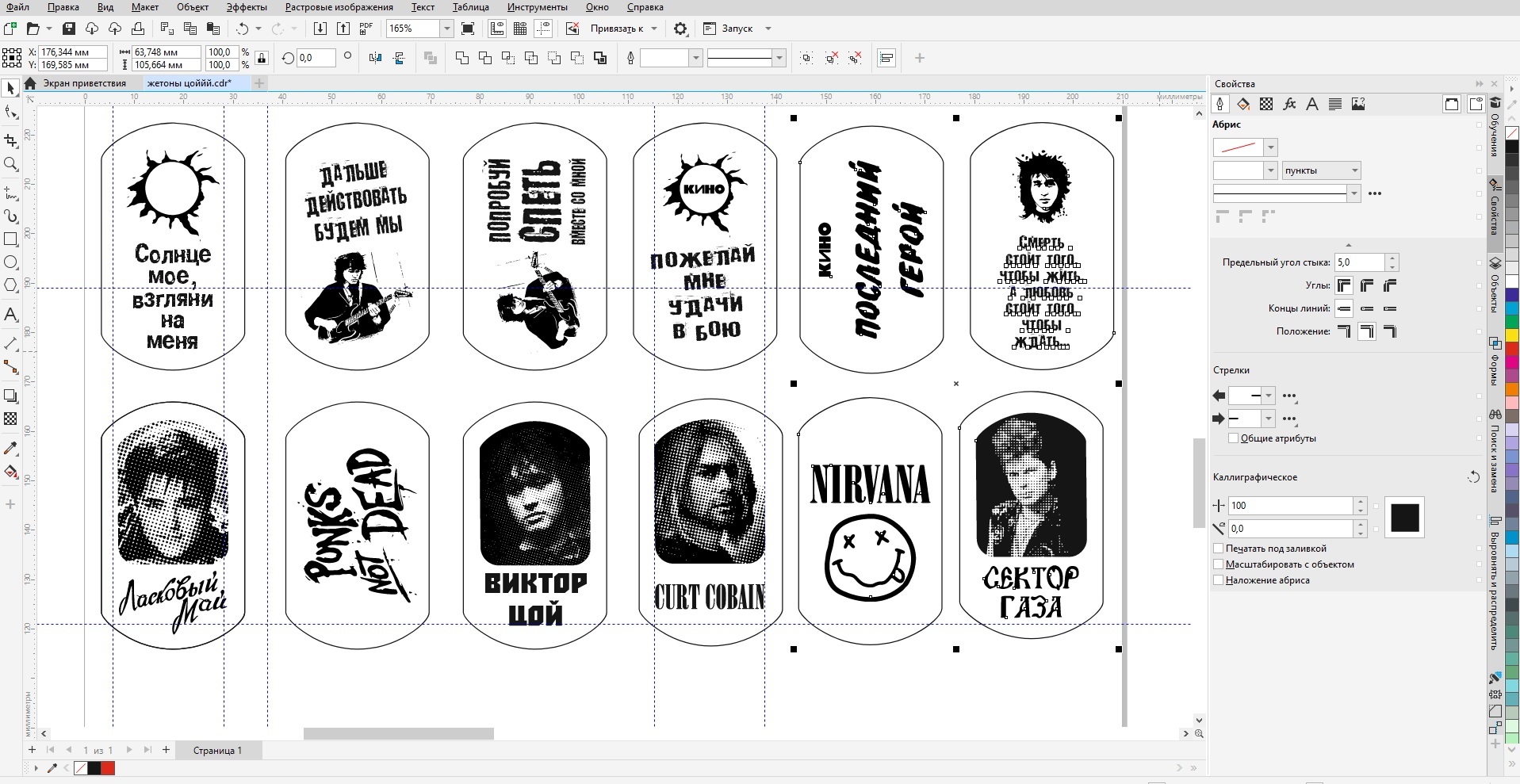Click the Export icon
The image size is (1520, 784).
(343, 29)
